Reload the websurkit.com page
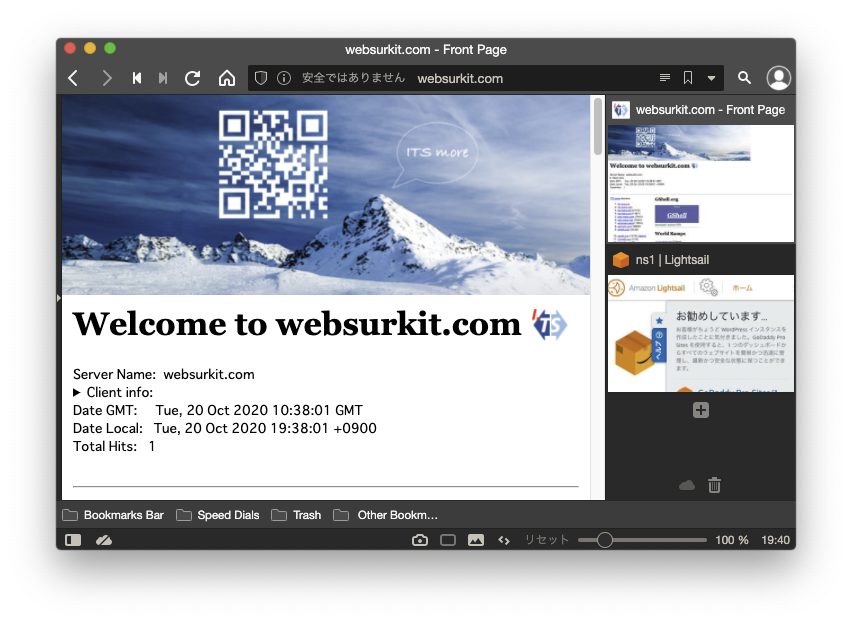Screen dimensions: 852x624 pyautogui.click(x=193, y=78)
